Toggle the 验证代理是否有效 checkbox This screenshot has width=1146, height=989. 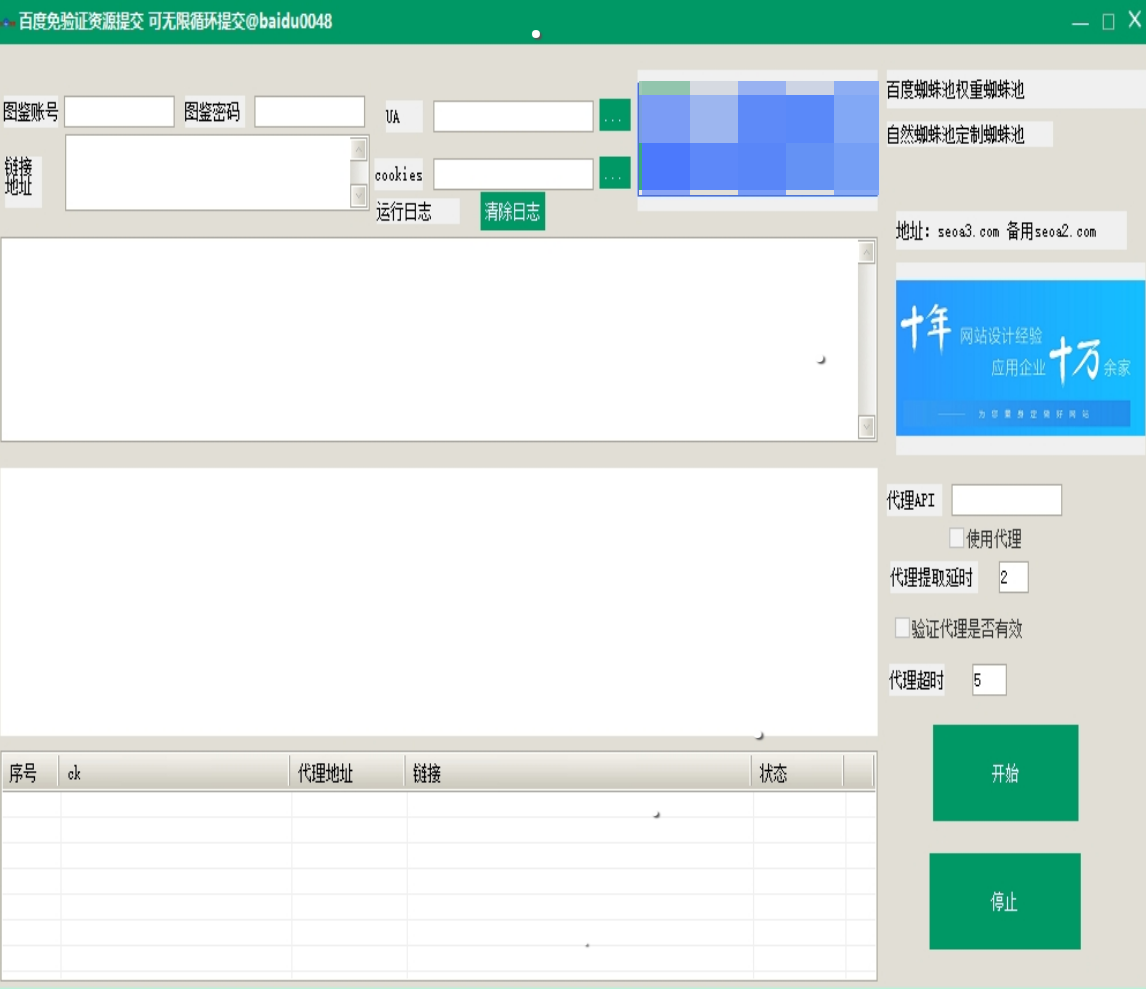[x=903, y=628]
